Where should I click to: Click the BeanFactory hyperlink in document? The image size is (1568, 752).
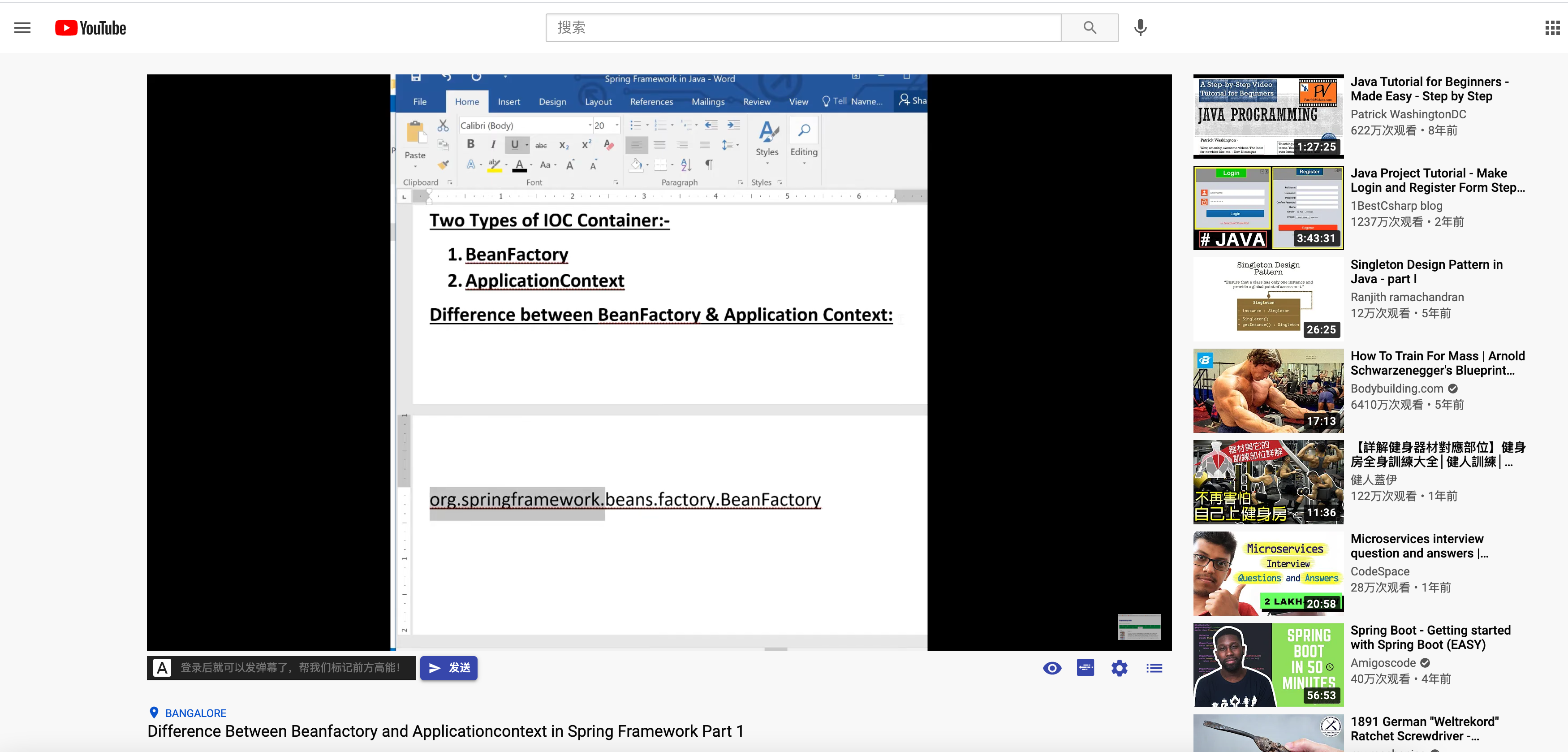pyautogui.click(x=517, y=254)
